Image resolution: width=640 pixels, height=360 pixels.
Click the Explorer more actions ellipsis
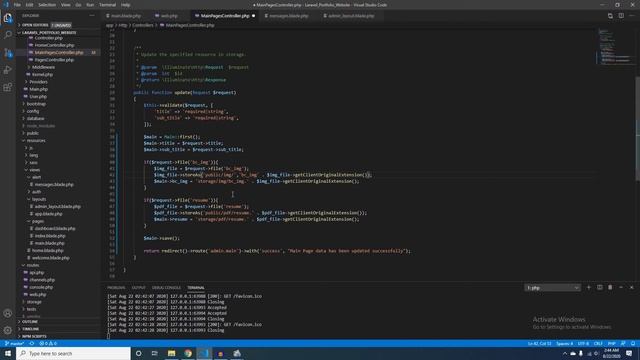(92, 16)
